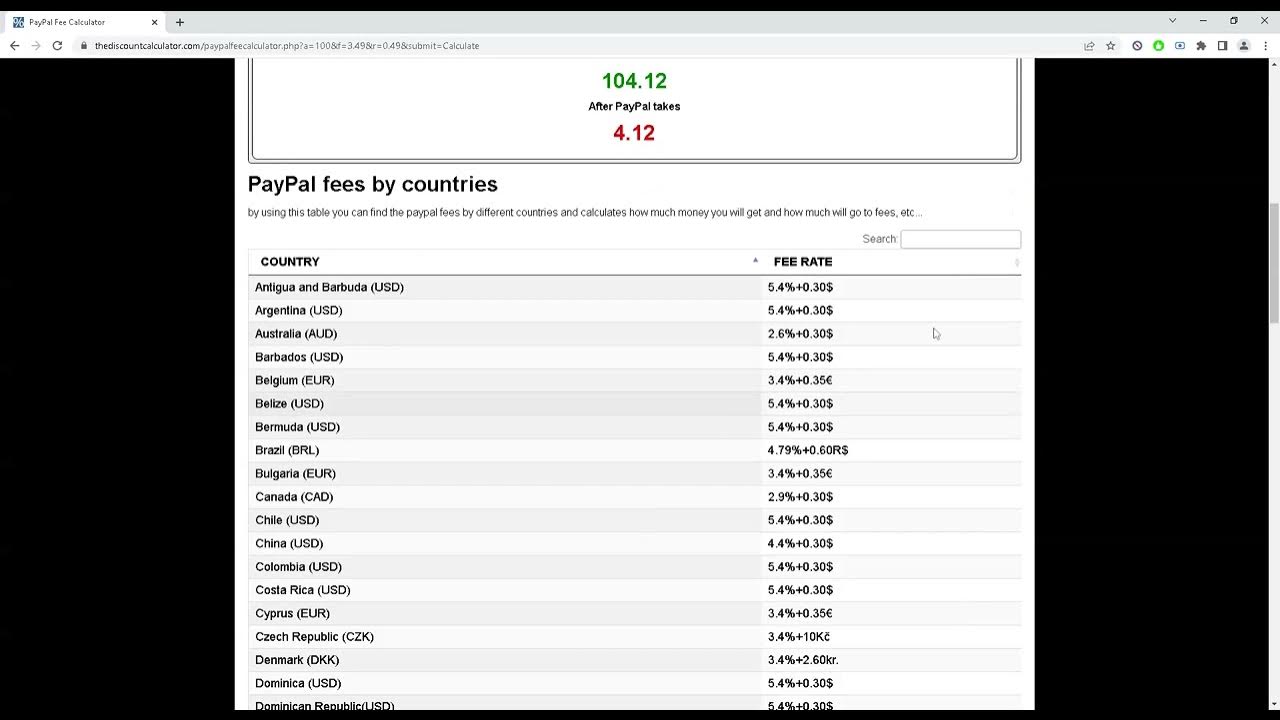The width and height of the screenshot is (1280, 720).
Task: Click the 'After PayPal takes' label
Action: (x=634, y=106)
